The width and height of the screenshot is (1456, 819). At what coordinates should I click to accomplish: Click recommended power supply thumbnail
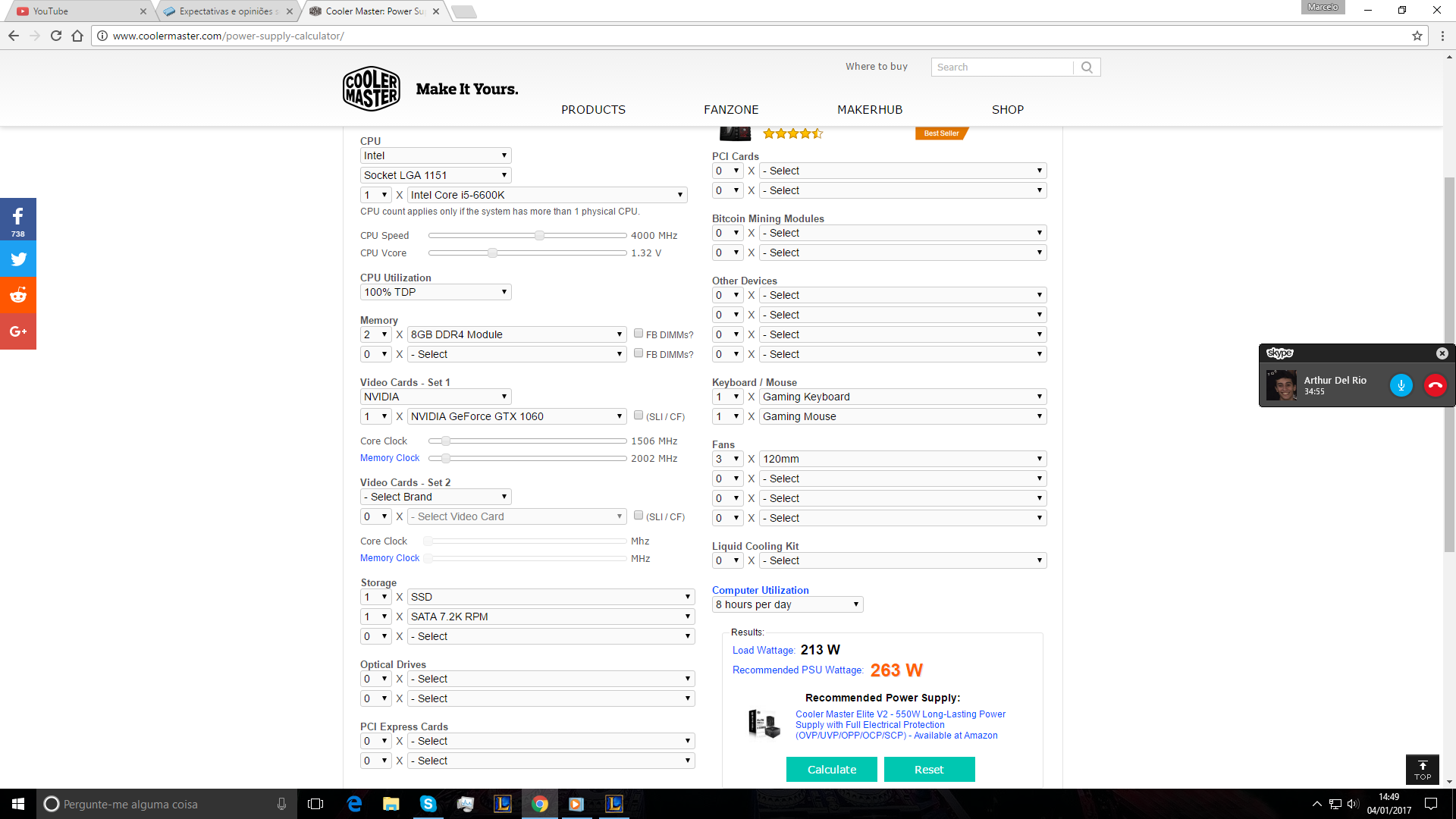(x=764, y=723)
